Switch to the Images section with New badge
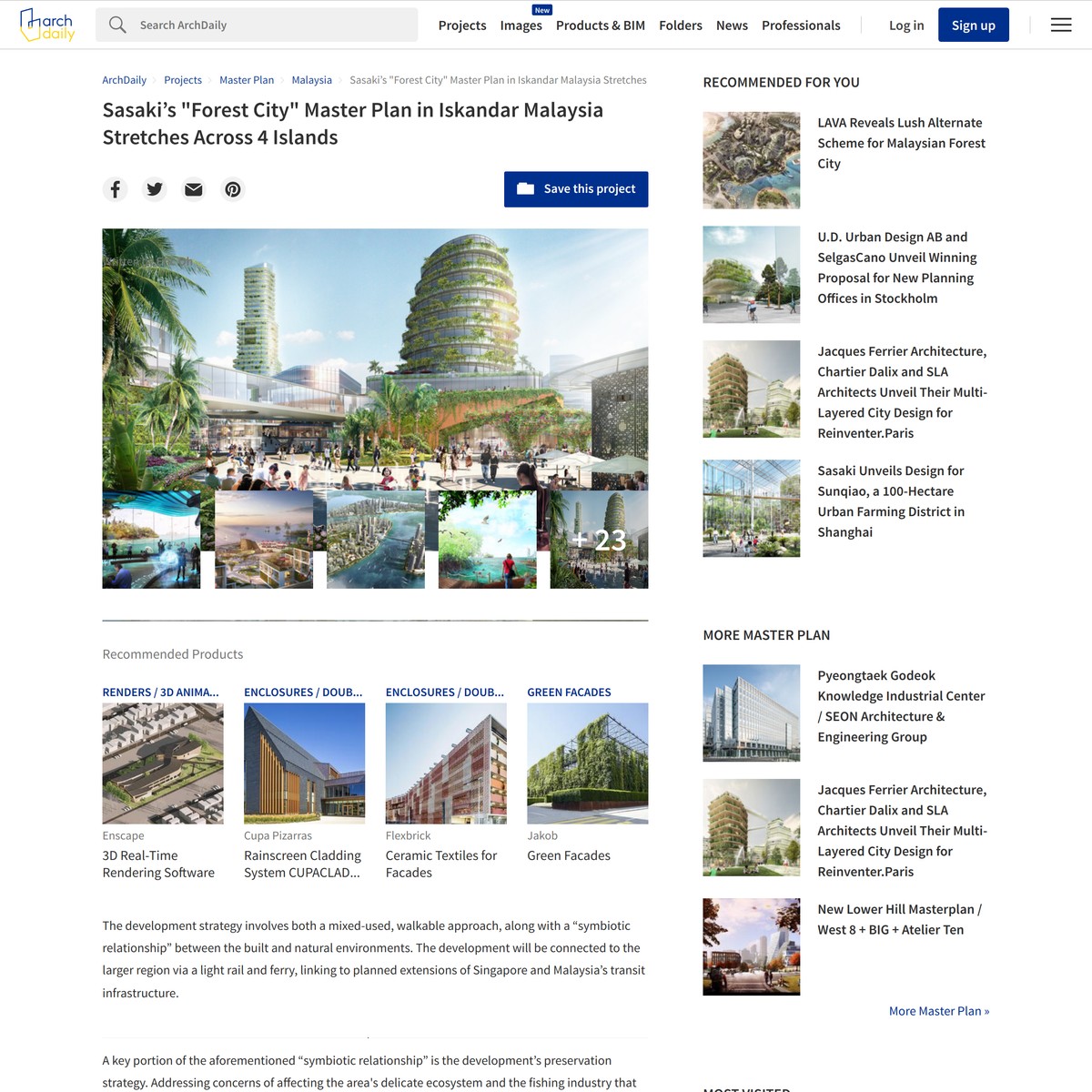Screen dimensions: 1092x1092 (521, 25)
